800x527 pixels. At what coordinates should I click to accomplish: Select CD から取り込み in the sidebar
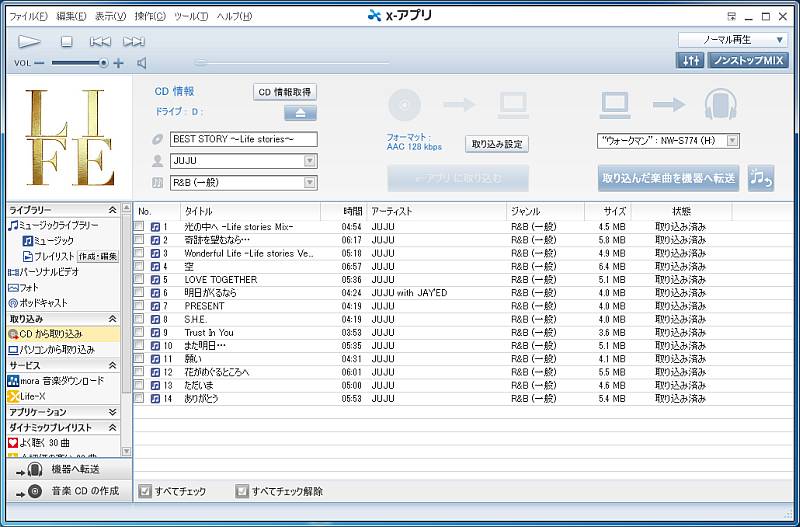tap(63, 334)
